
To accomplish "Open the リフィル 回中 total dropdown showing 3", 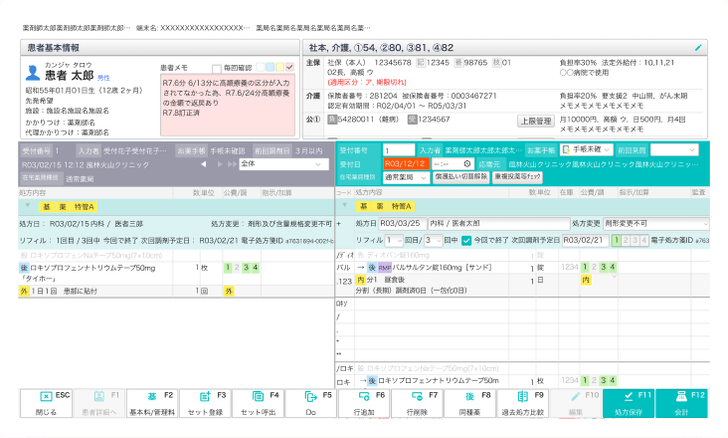I will point(433,241).
